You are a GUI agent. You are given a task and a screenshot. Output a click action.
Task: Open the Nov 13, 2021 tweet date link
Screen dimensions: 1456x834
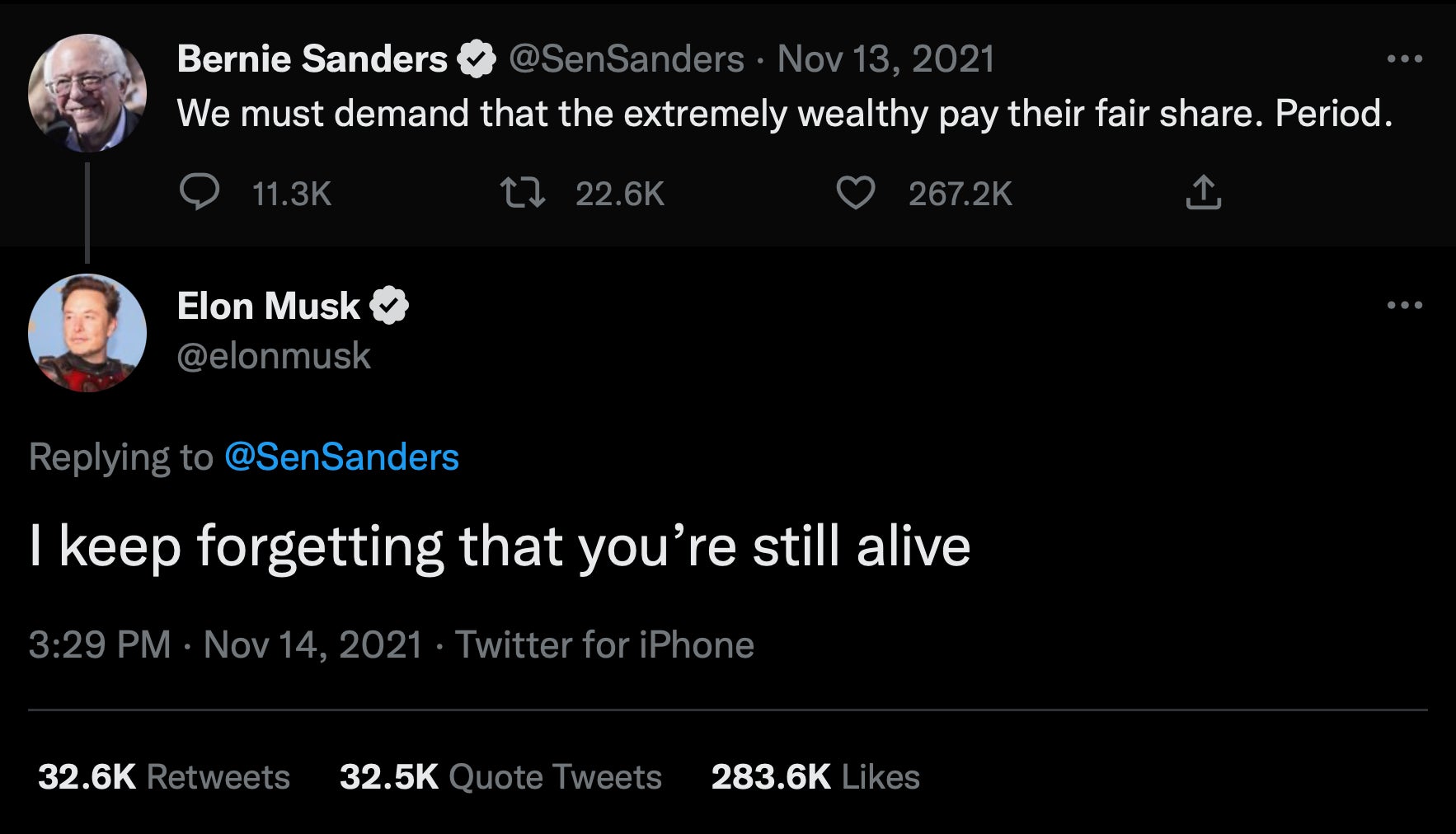(x=885, y=59)
